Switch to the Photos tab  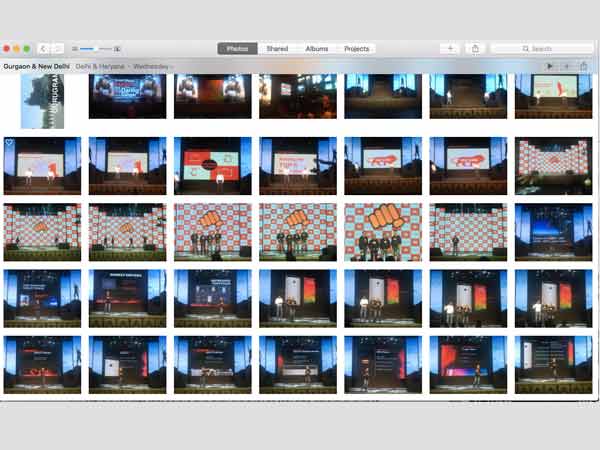coord(237,48)
